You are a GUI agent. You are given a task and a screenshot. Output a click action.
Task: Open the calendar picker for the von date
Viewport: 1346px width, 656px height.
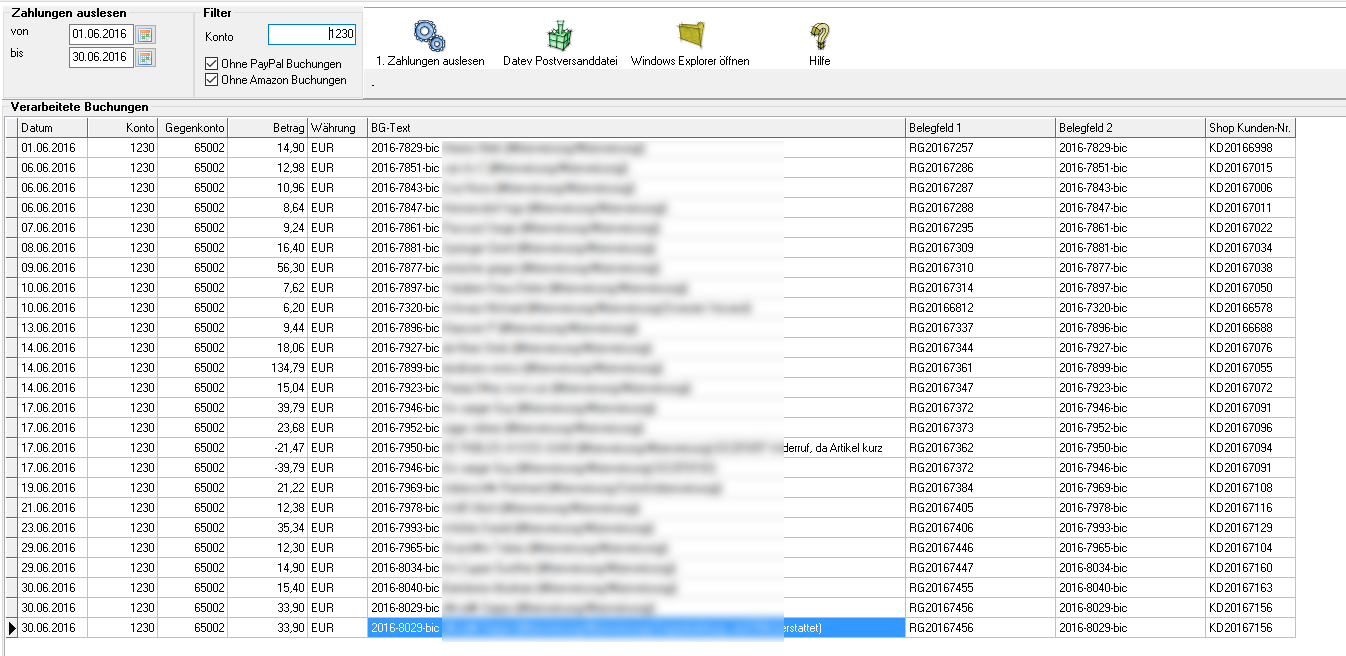146,35
